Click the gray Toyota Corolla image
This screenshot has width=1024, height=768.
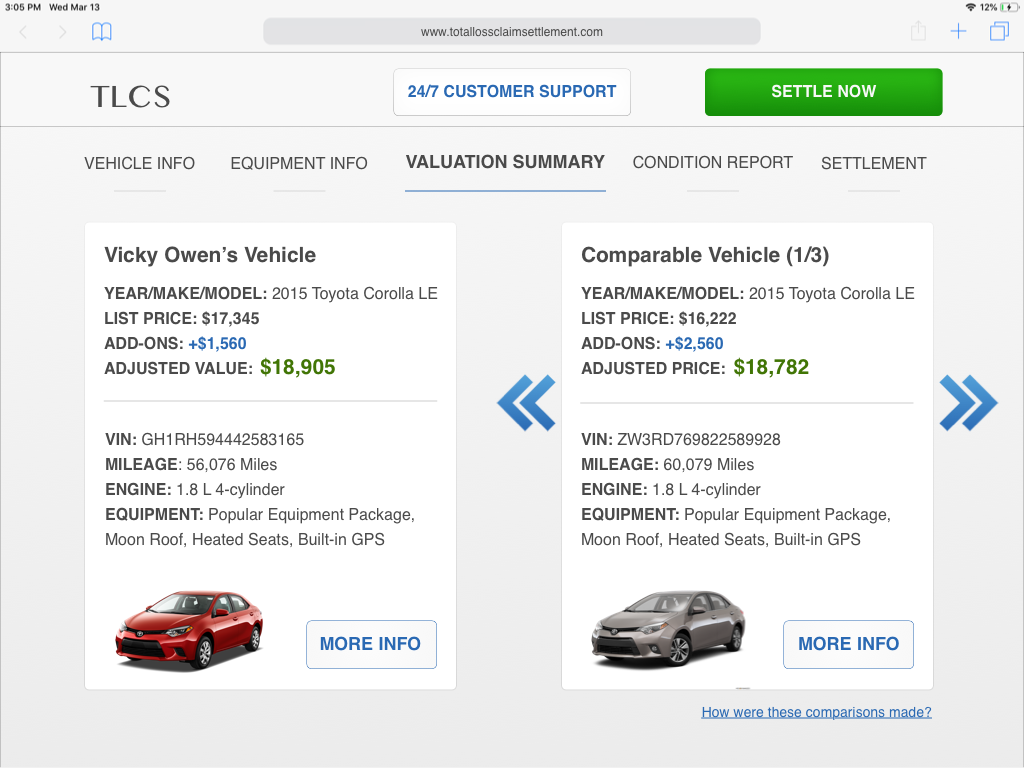(x=668, y=628)
